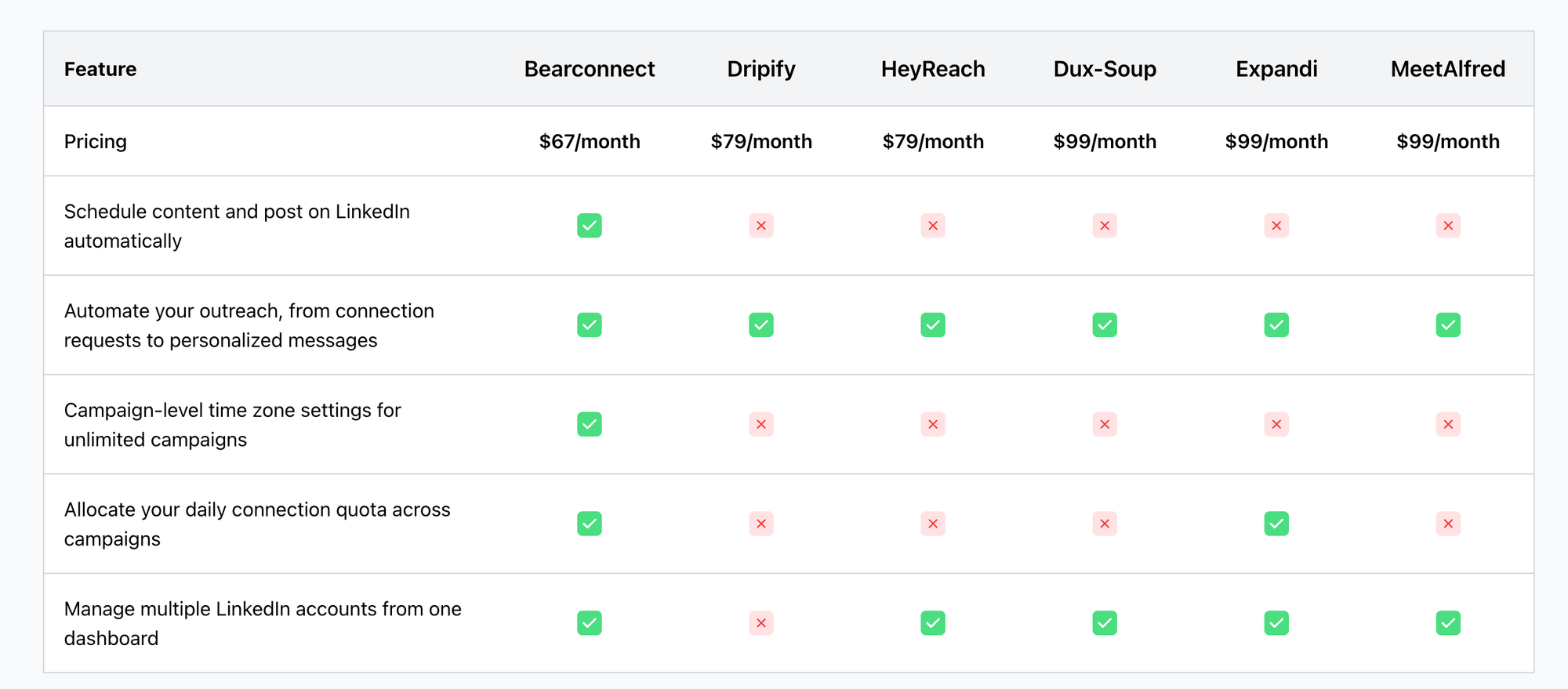This screenshot has width=1568, height=689.
Task: Click Bearconnect's green check for time zone settings
Action: click(590, 424)
